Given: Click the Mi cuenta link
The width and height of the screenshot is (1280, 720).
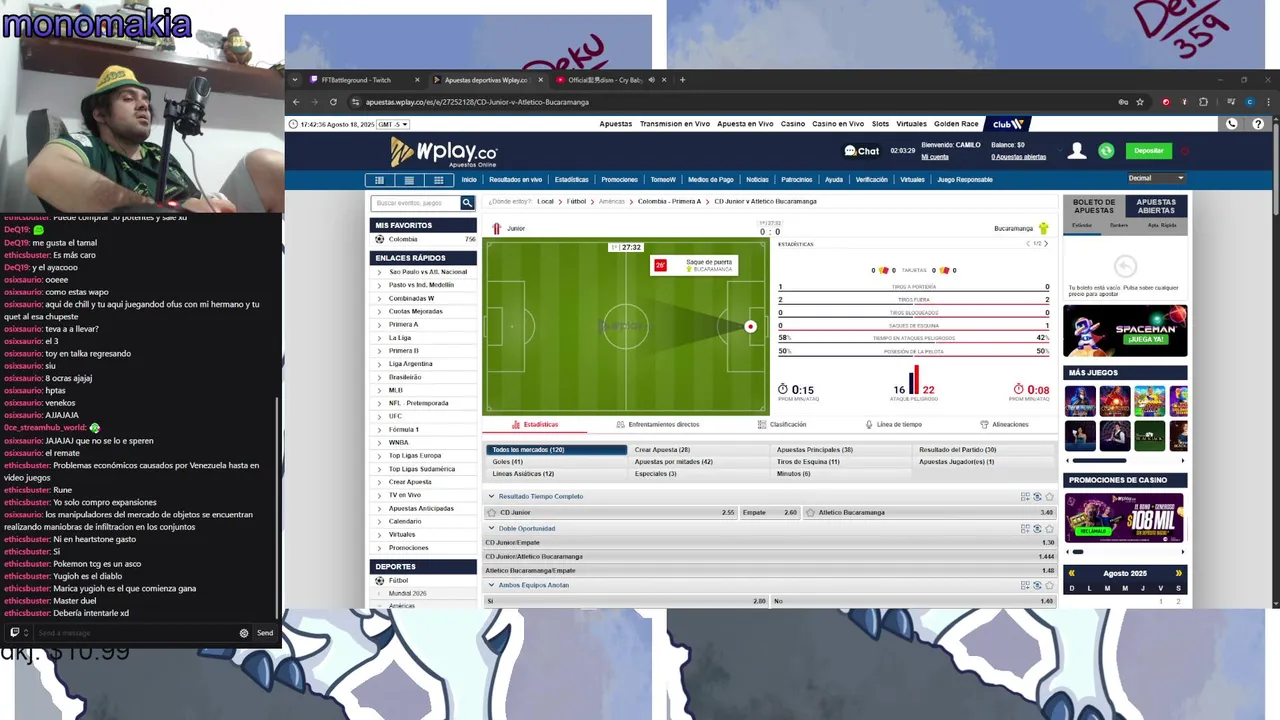Looking at the screenshot, I should click(x=935, y=157).
